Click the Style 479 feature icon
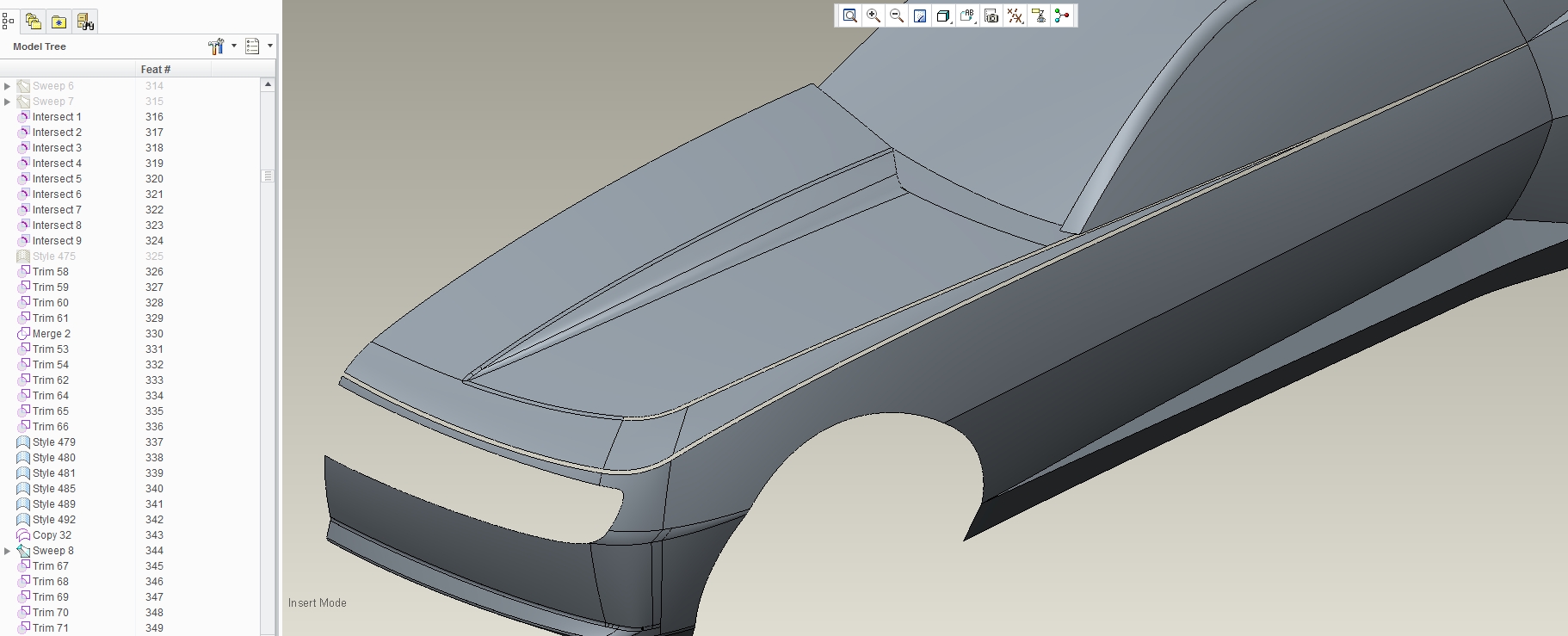This screenshot has width=1568, height=636. click(23, 442)
